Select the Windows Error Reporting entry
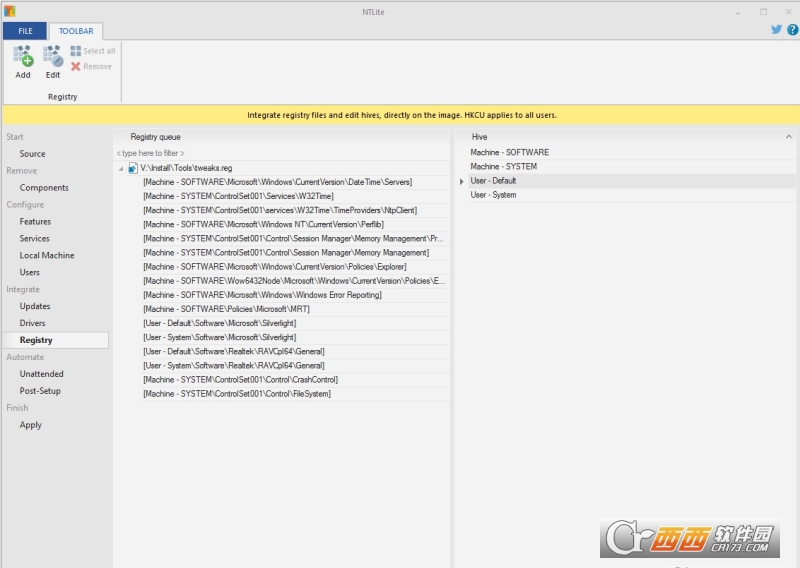 point(295,295)
